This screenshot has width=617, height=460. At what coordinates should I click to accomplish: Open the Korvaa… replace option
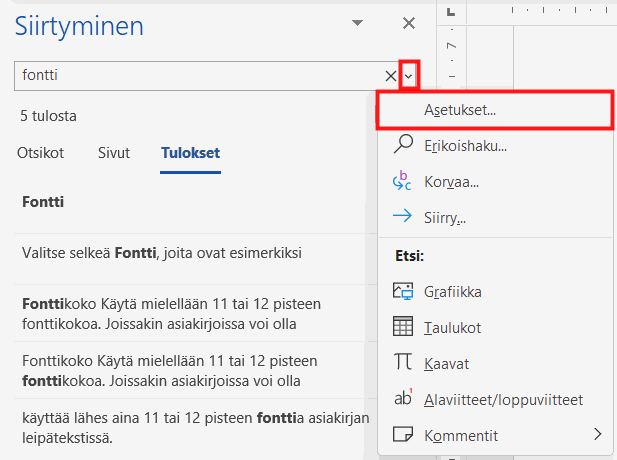(495, 182)
